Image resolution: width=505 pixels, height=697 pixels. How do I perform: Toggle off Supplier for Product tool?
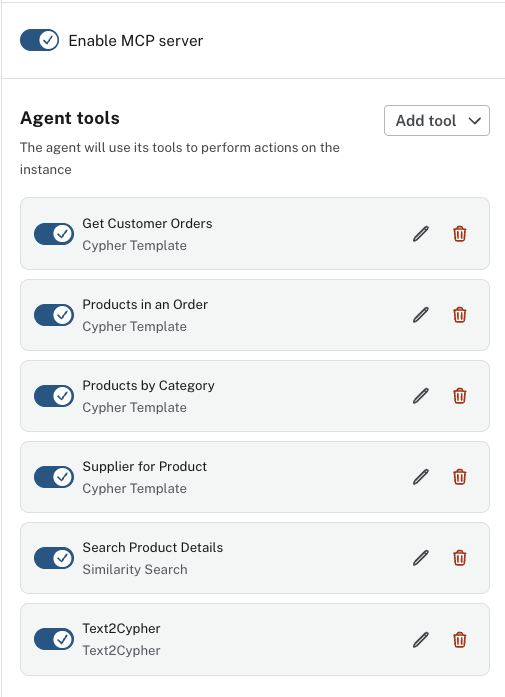point(54,477)
